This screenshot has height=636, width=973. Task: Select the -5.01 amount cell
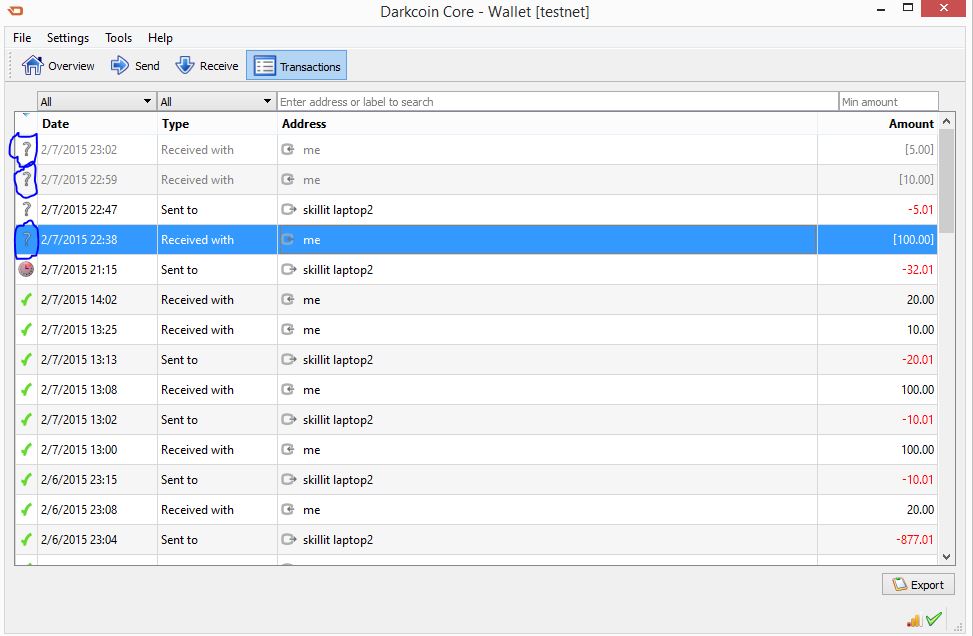pos(877,209)
